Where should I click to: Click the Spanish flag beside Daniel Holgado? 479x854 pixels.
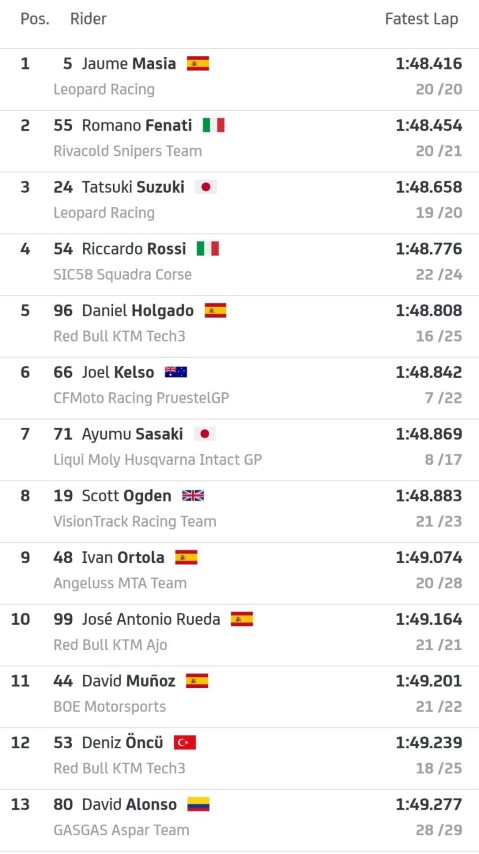(x=215, y=310)
